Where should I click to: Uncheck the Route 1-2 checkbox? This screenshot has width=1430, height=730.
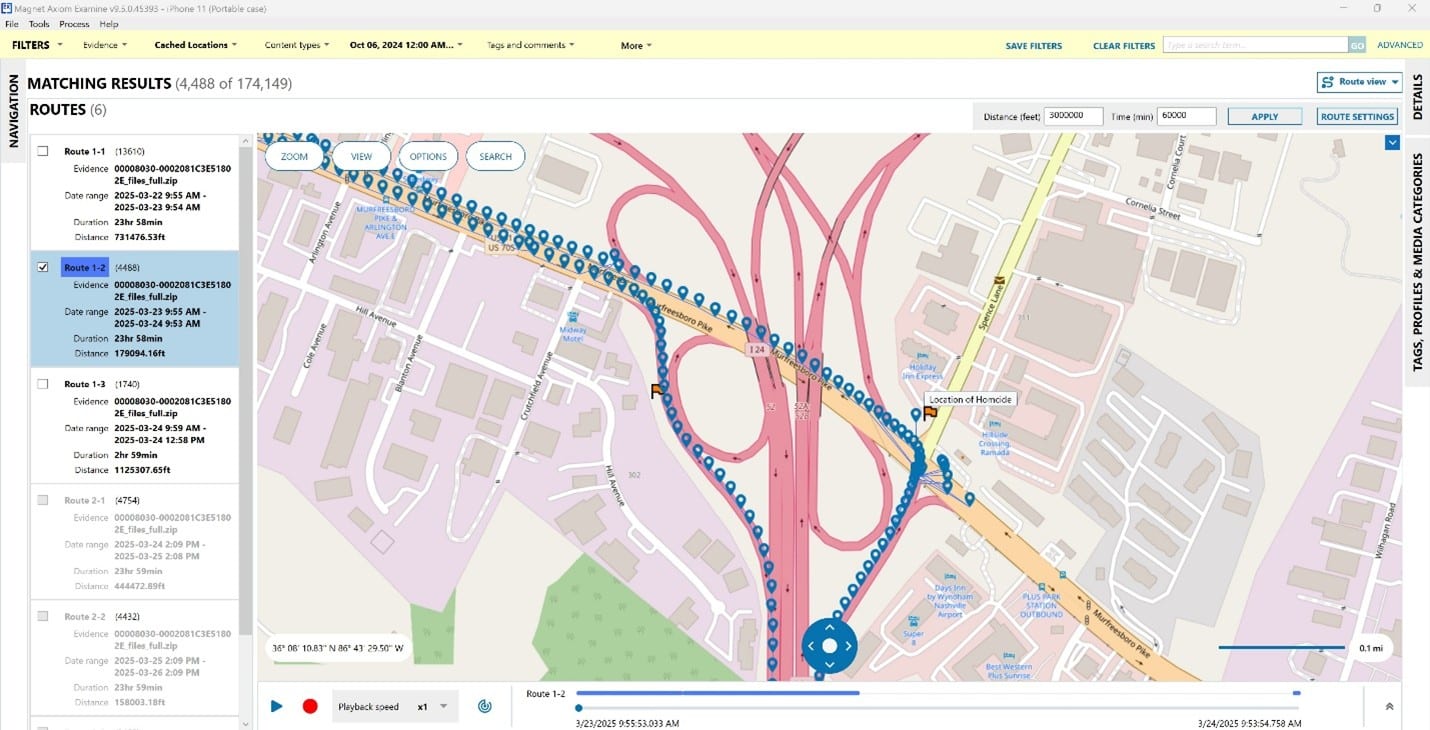tap(43, 267)
